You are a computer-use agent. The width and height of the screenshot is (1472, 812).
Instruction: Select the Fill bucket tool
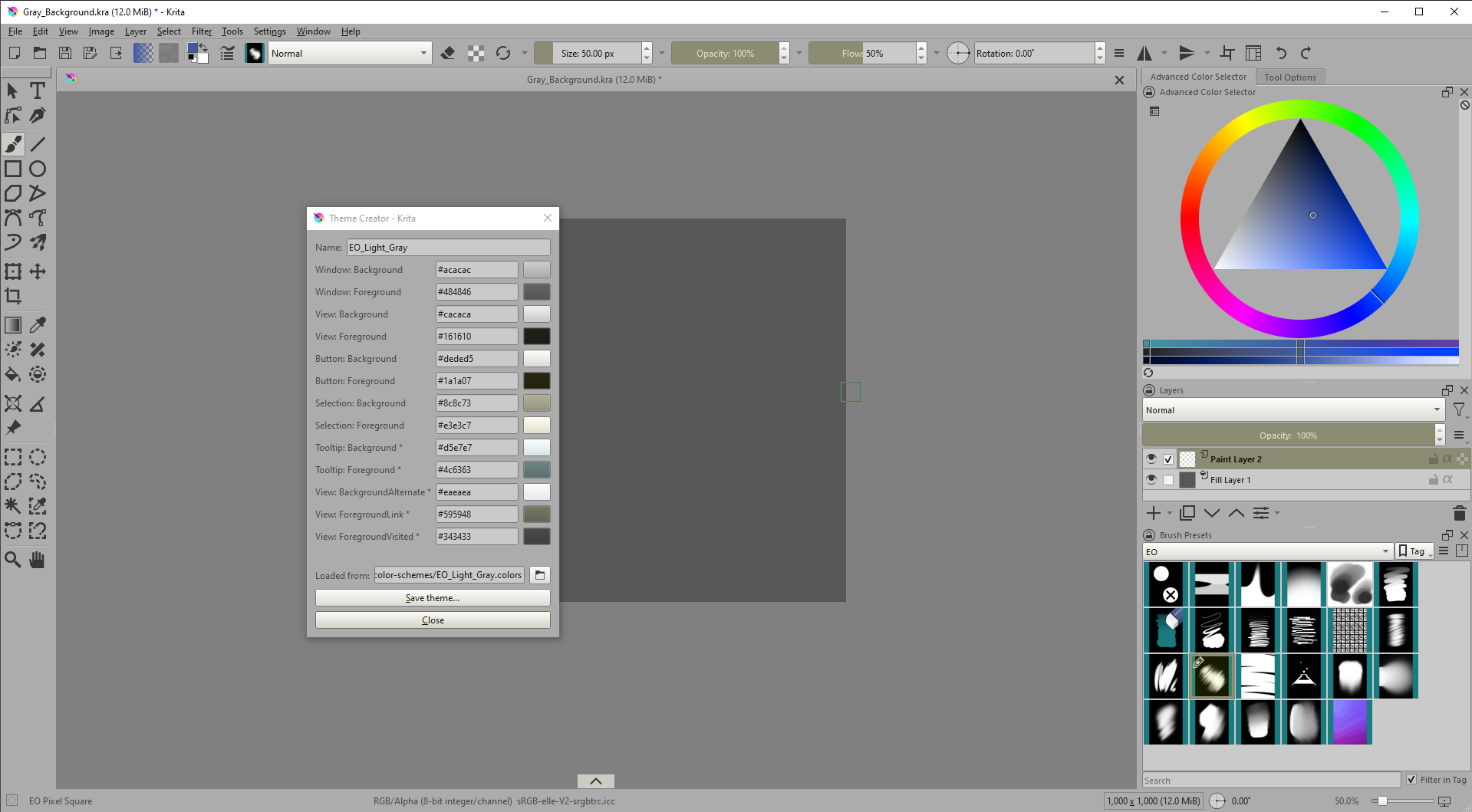coord(13,374)
